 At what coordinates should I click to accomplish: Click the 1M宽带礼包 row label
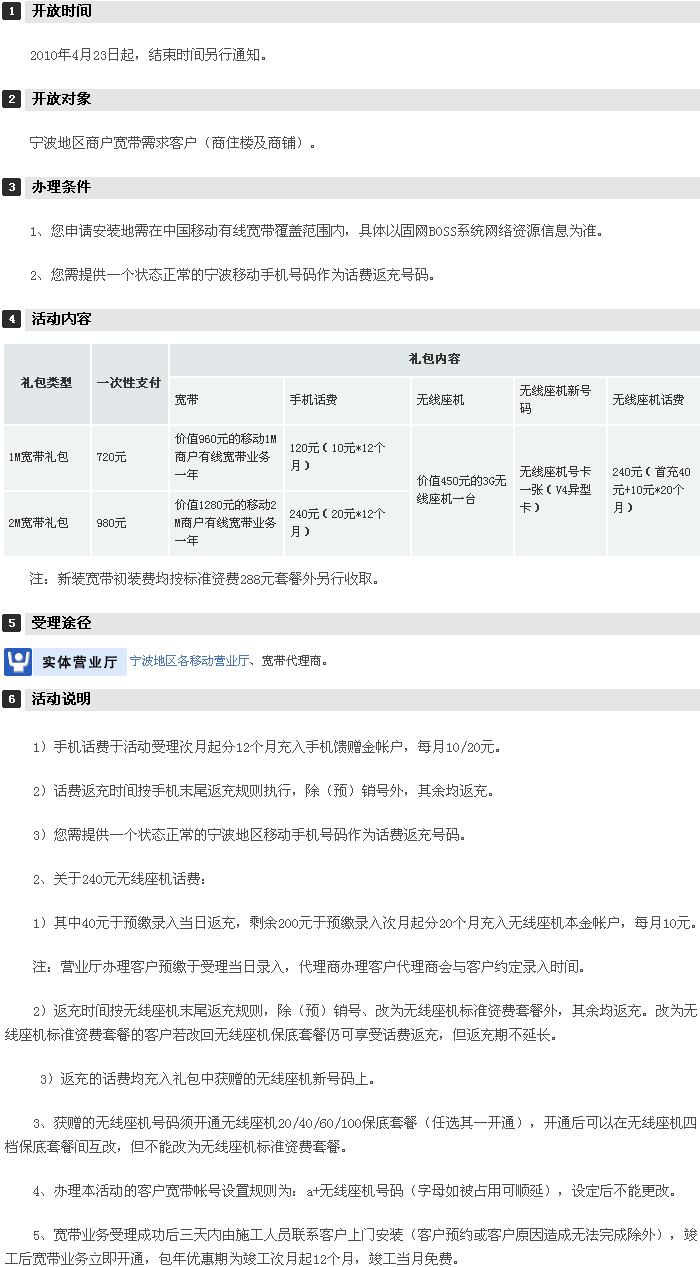point(39,457)
